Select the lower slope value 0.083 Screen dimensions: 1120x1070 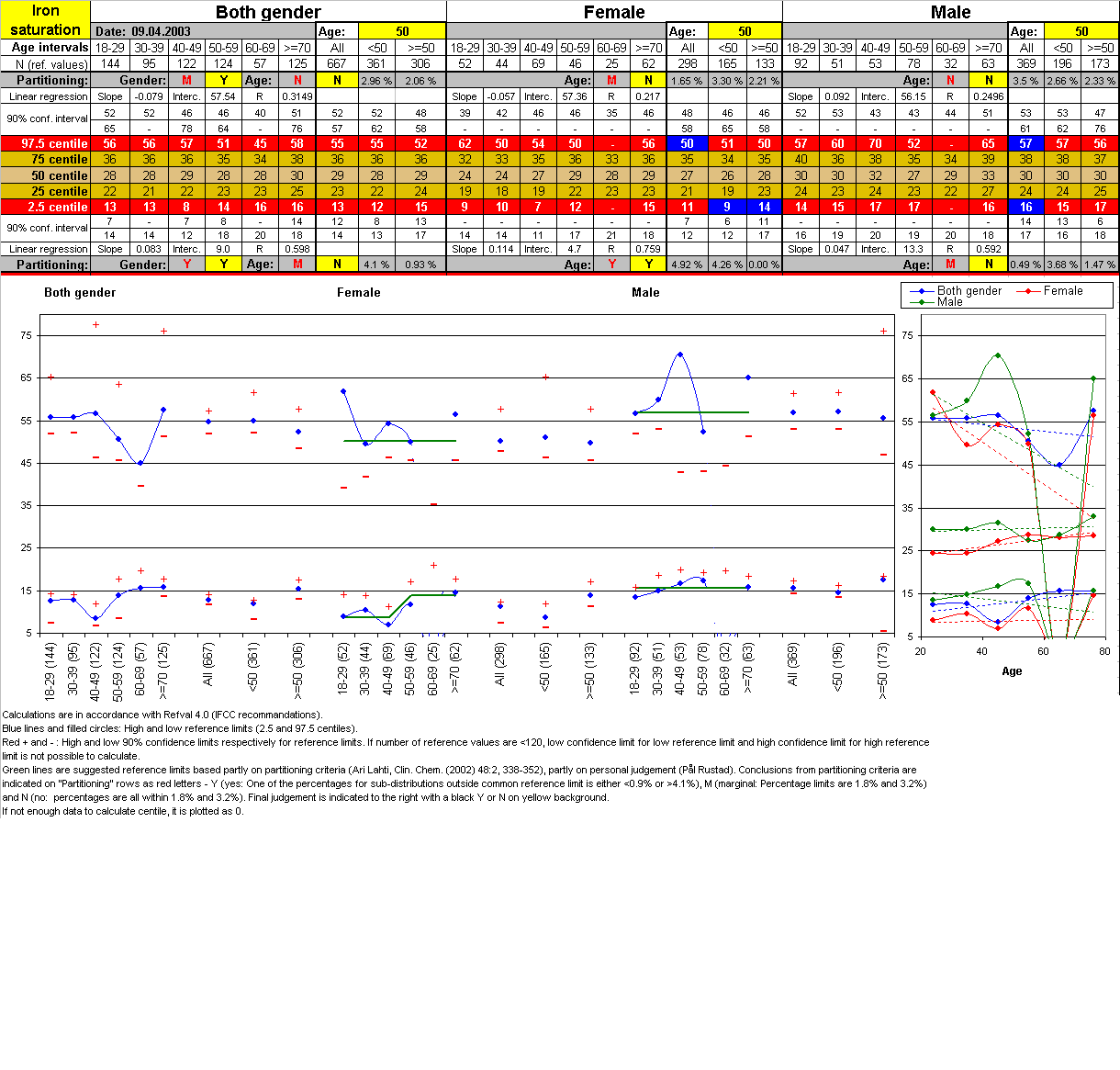[x=149, y=249]
